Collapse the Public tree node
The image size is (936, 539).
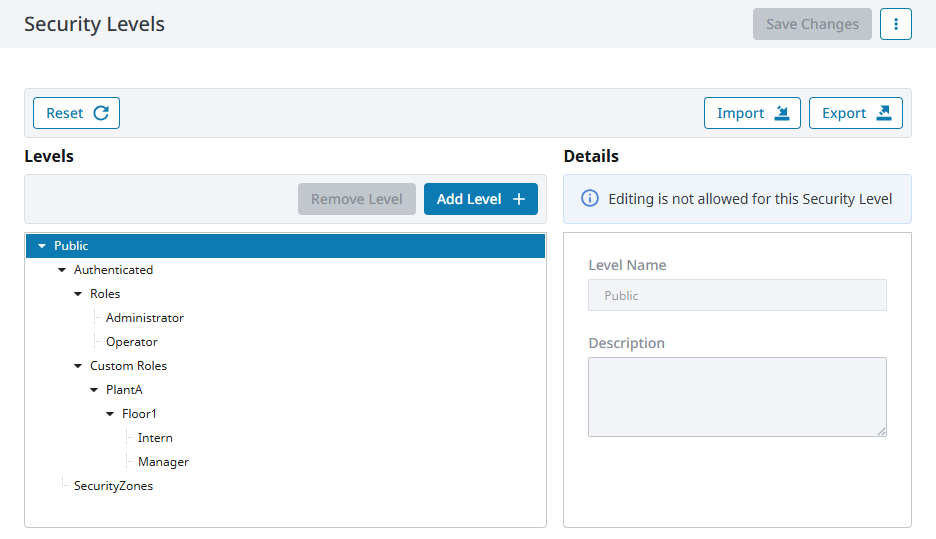(42, 246)
